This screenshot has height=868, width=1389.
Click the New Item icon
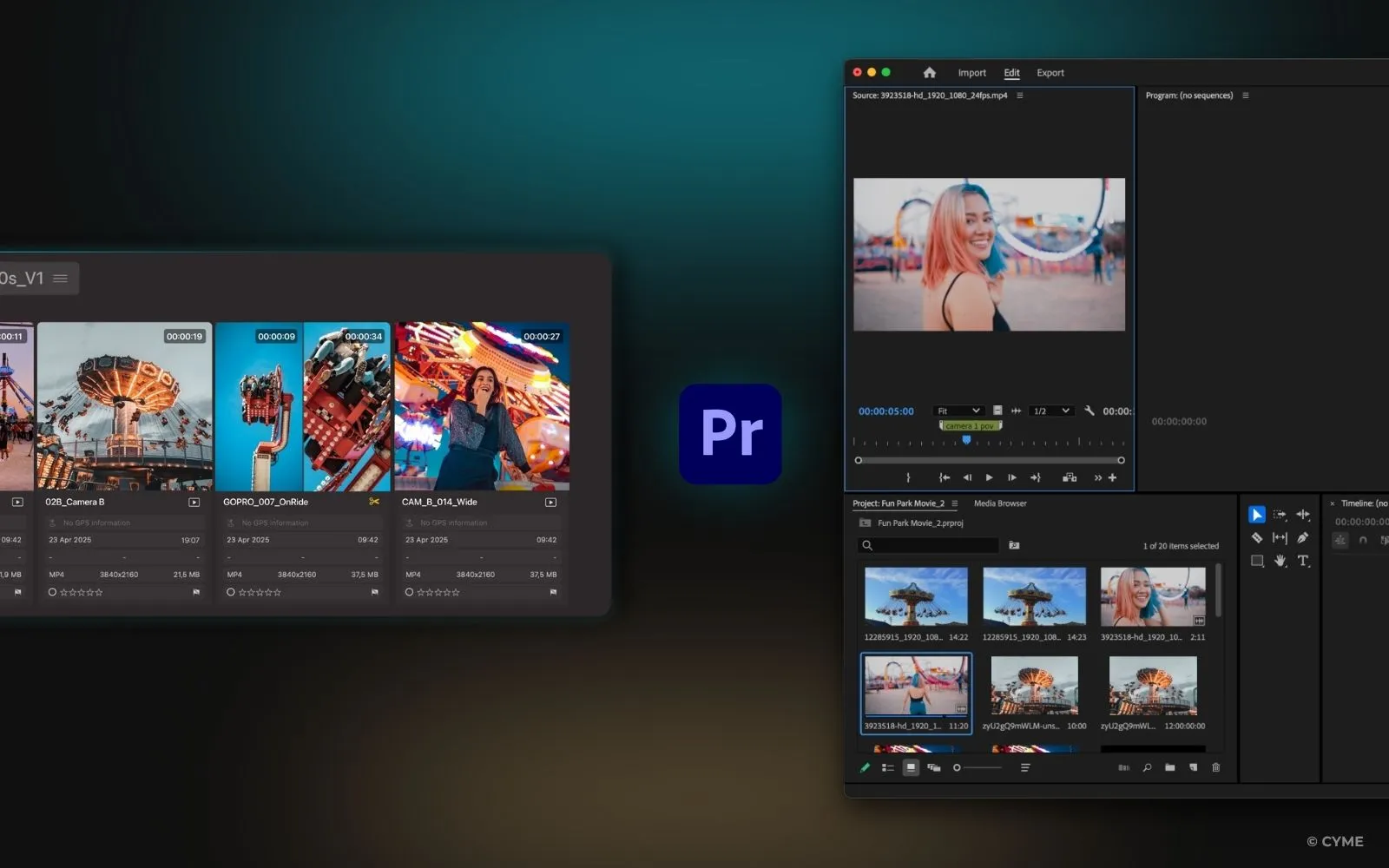pos(1193,767)
